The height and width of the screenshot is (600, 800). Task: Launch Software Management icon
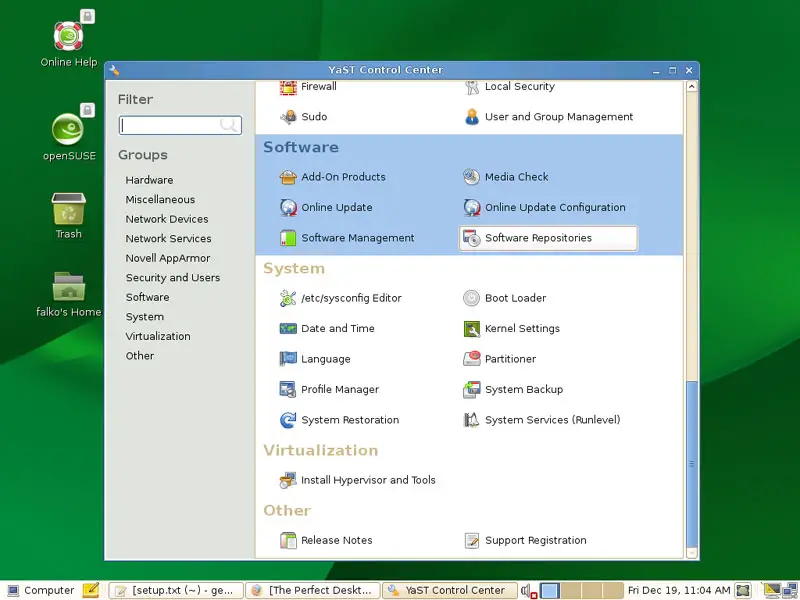288,238
